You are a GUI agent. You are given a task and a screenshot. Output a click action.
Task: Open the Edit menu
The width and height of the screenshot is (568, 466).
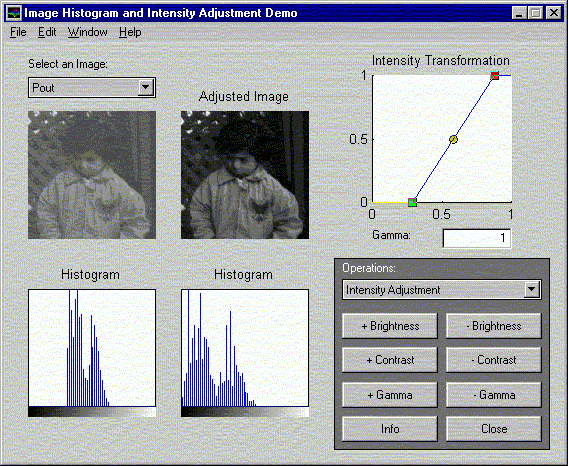[47, 32]
